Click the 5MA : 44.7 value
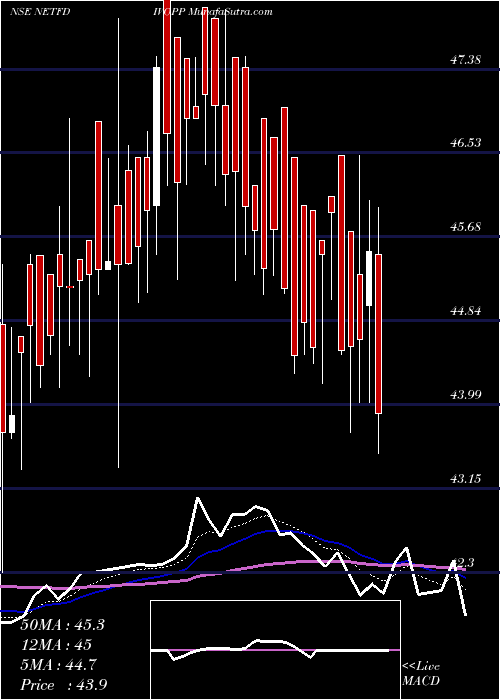This screenshot has height=700, width=500. pyautogui.click(x=60, y=665)
